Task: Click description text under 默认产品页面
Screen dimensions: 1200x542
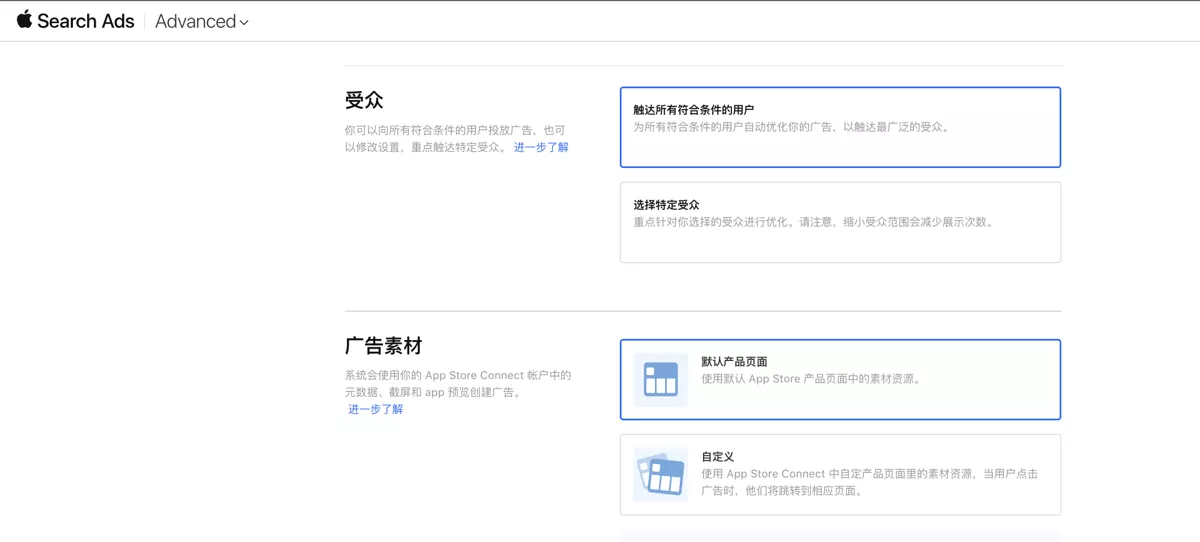Action: (x=810, y=379)
